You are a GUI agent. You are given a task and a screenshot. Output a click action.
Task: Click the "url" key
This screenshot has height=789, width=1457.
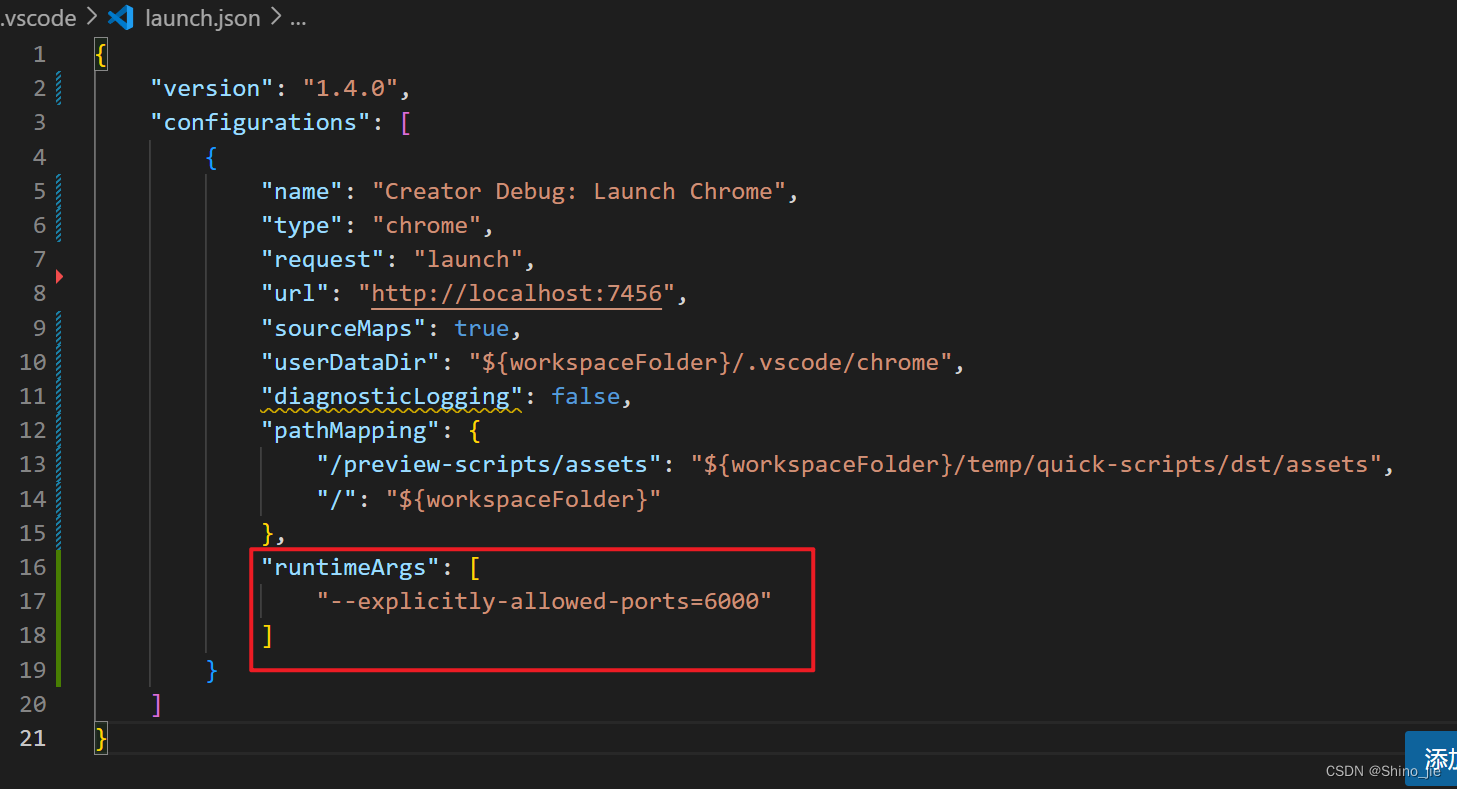[295, 294]
